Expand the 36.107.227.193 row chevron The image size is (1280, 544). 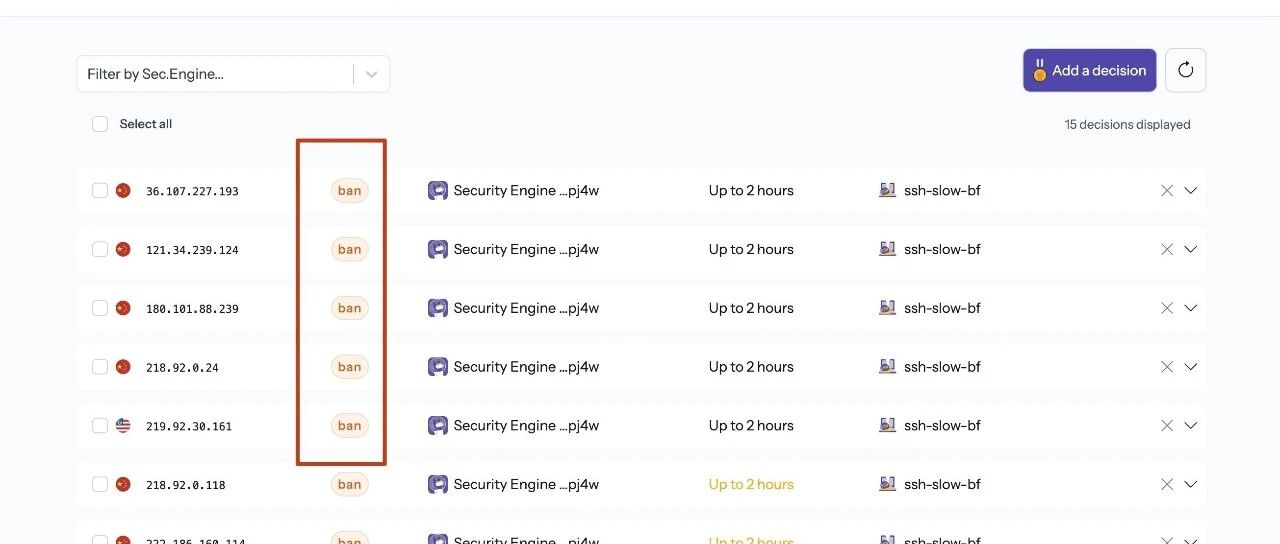pyautogui.click(x=1190, y=190)
